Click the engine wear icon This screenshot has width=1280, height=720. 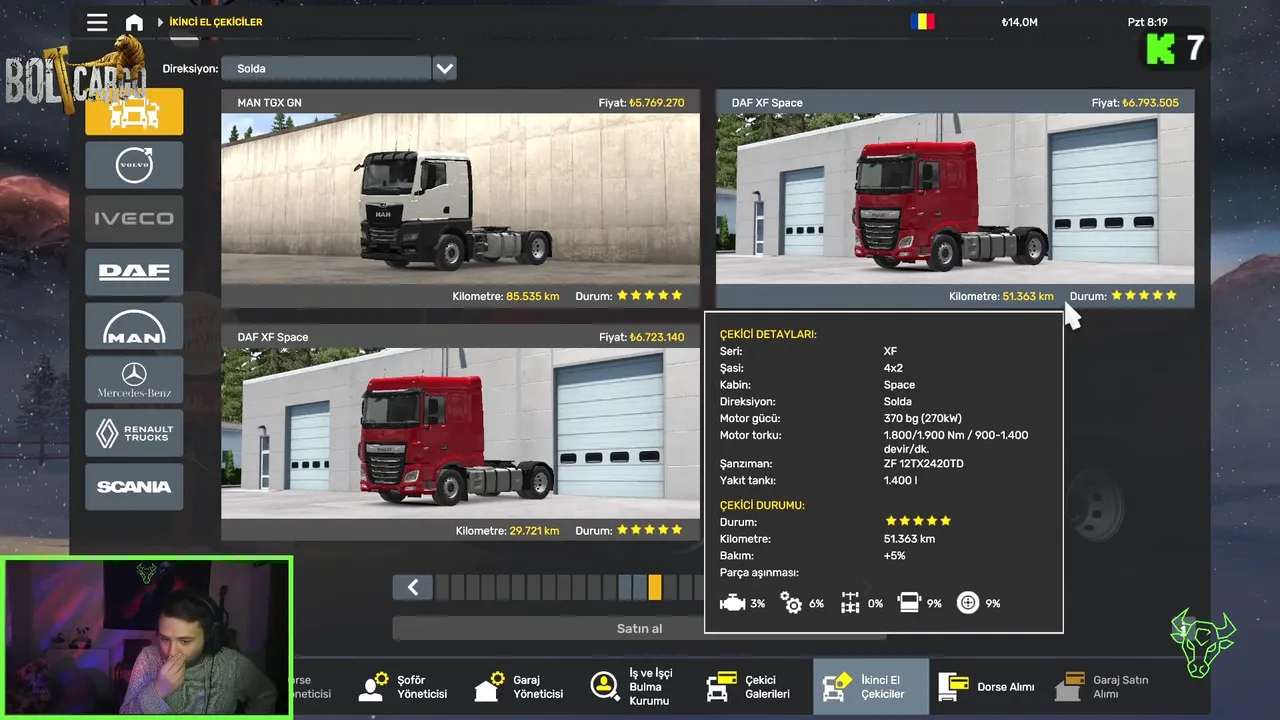click(732, 603)
